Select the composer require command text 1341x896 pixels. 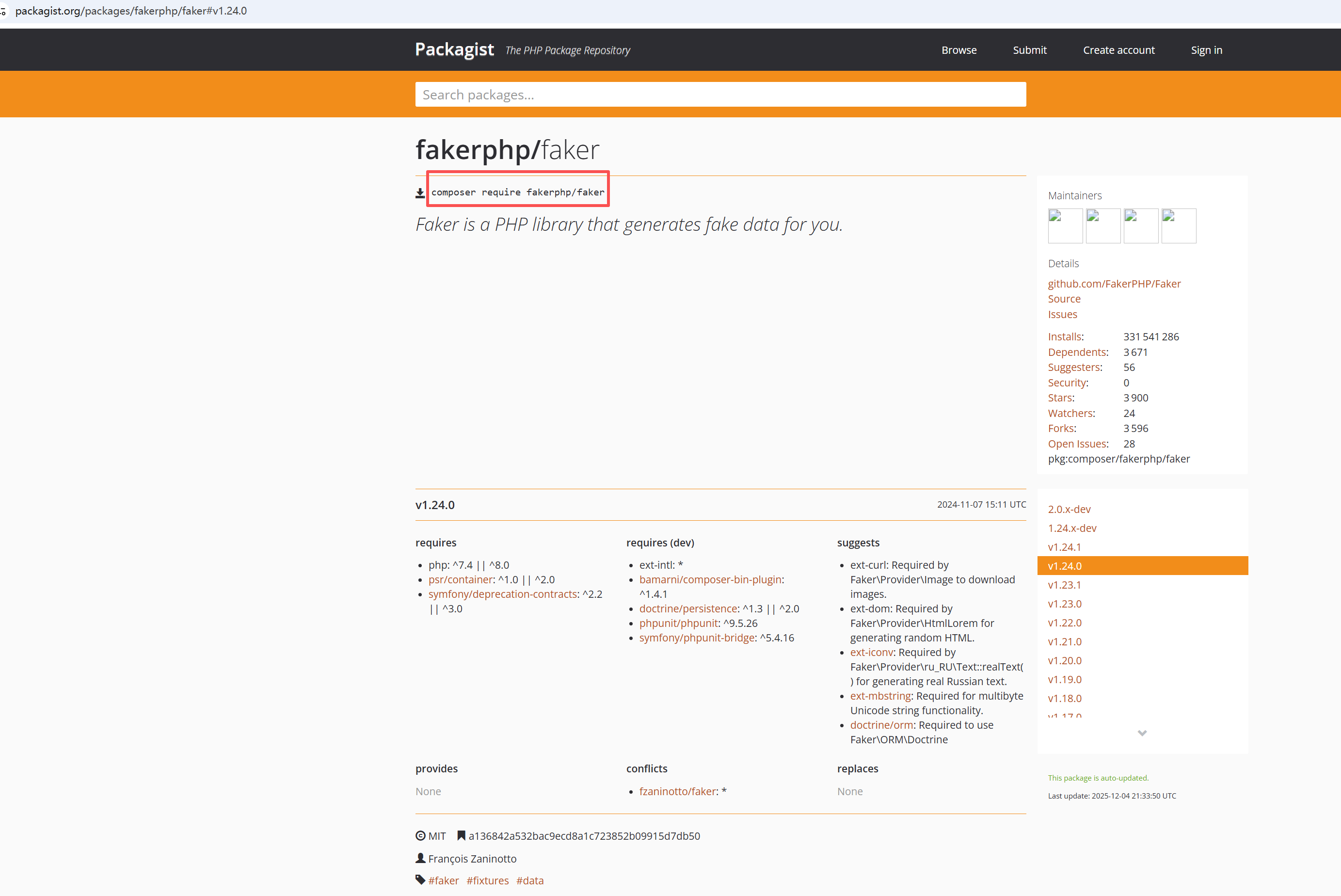tap(518, 192)
